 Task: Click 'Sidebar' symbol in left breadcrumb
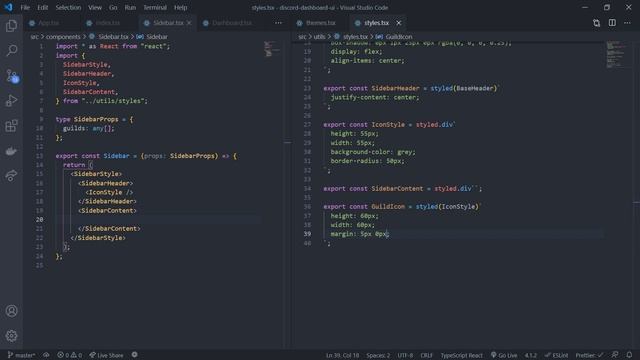click(157, 37)
